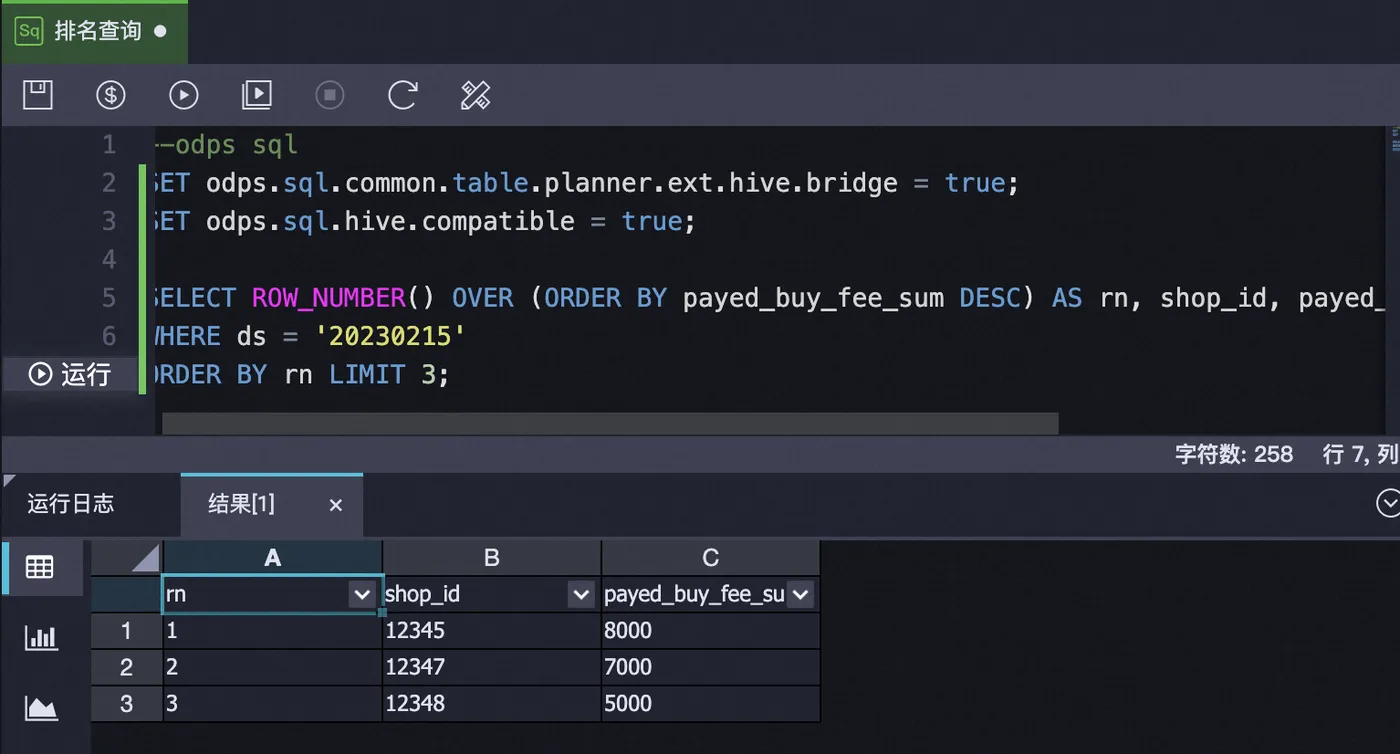Select the shop_id cell 12348
The image size is (1400, 754).
pyautogui.click(x=492, y=704)
